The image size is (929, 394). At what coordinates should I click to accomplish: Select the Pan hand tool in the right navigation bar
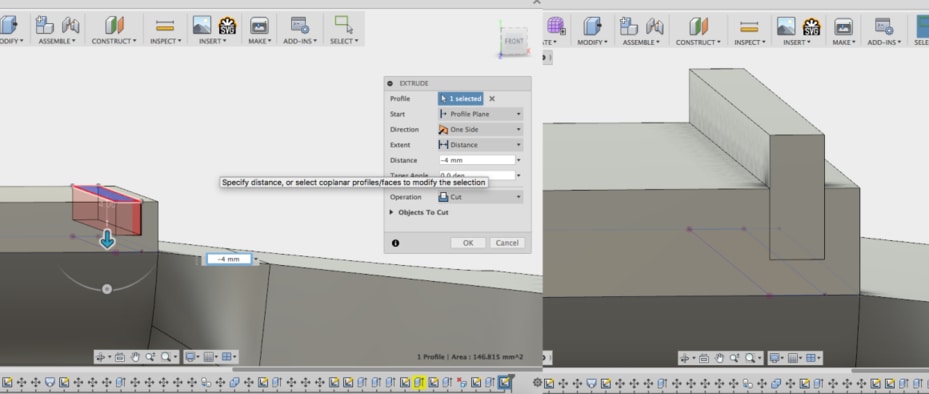720,358
